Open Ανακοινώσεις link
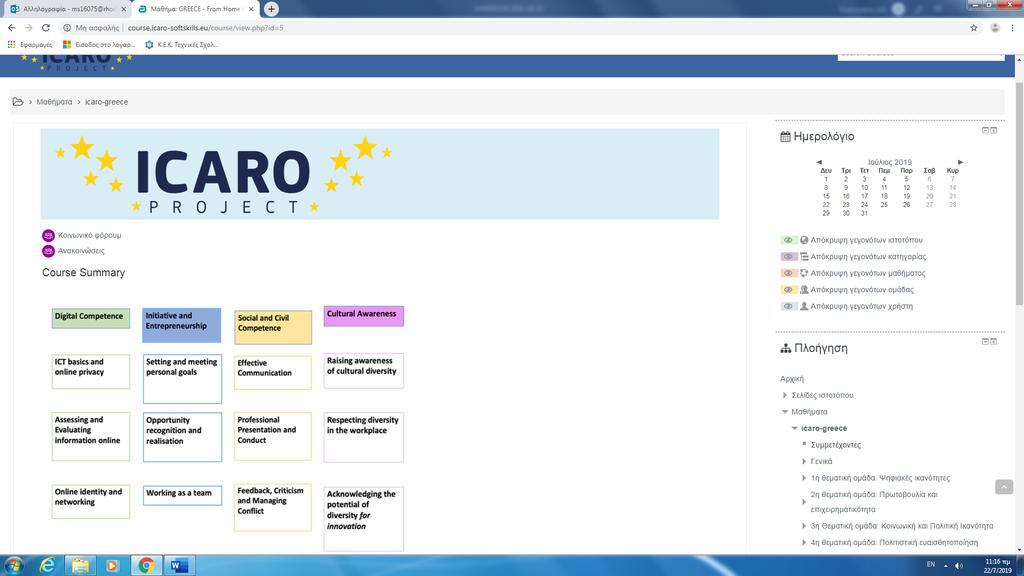 (x=81, y=251)
